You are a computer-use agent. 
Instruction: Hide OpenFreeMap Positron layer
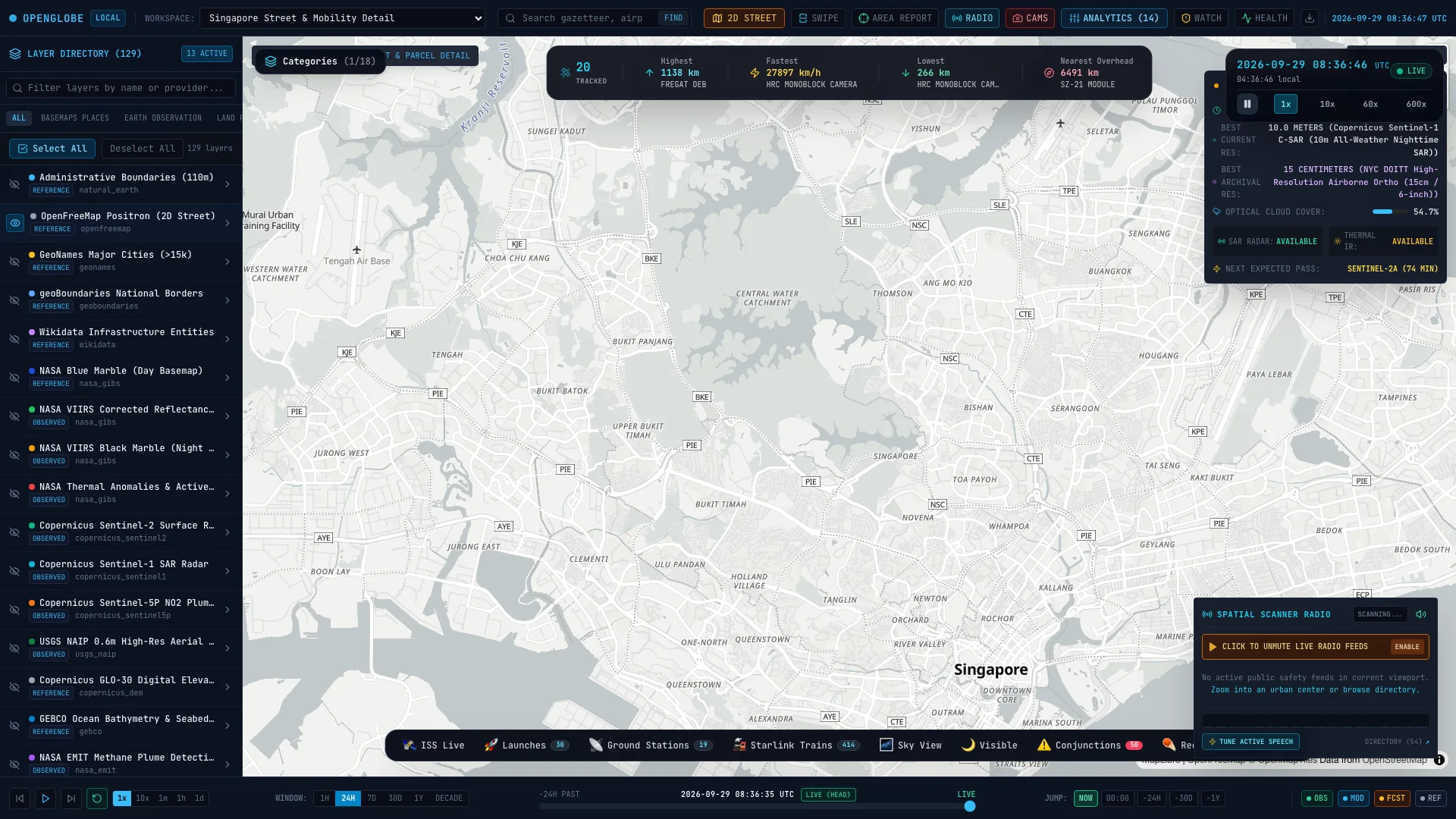tap(14, 223)
